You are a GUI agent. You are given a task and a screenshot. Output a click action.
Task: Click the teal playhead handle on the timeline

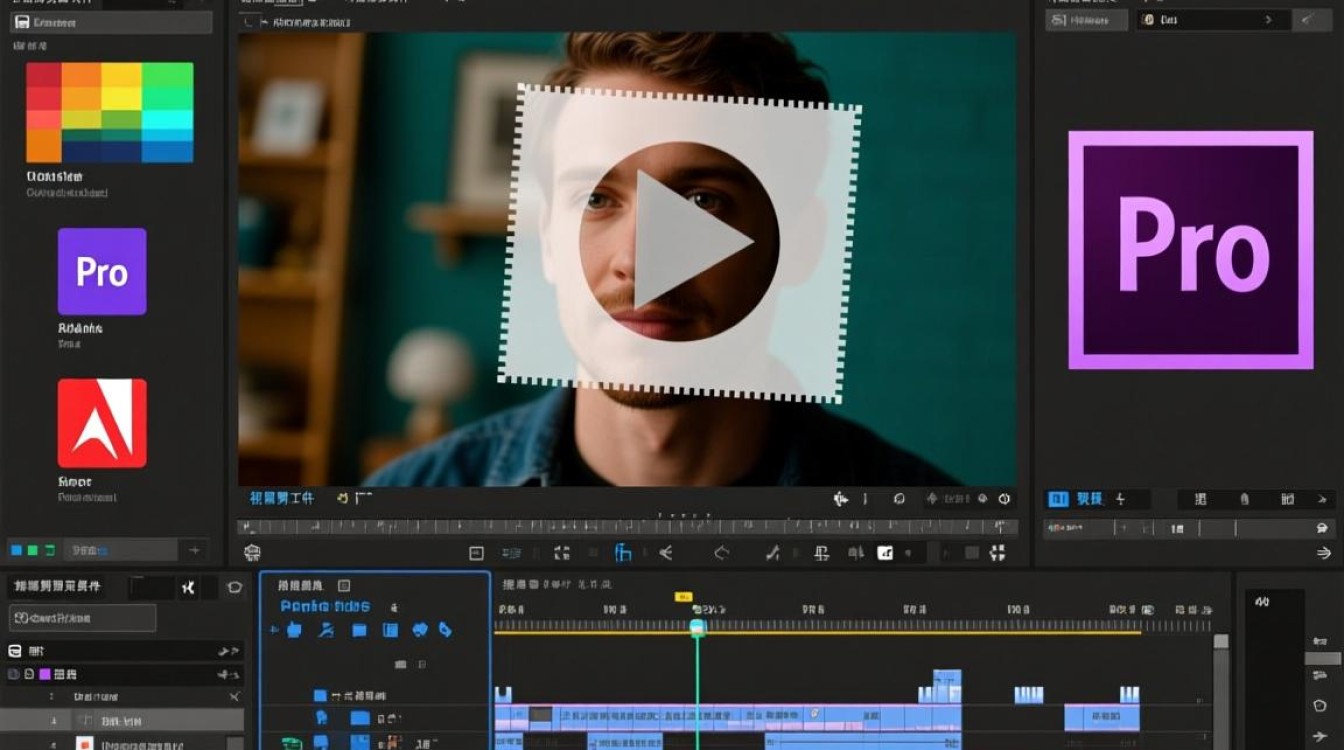[697, 628]
